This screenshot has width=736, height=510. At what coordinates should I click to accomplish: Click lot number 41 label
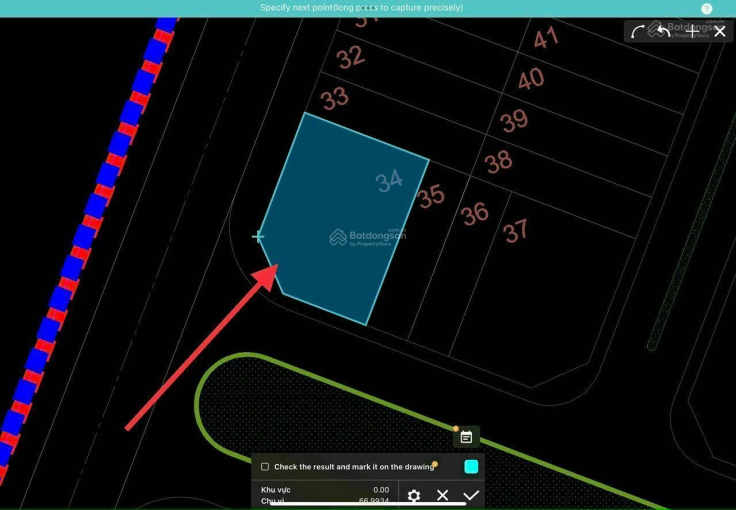coord(546,39)
